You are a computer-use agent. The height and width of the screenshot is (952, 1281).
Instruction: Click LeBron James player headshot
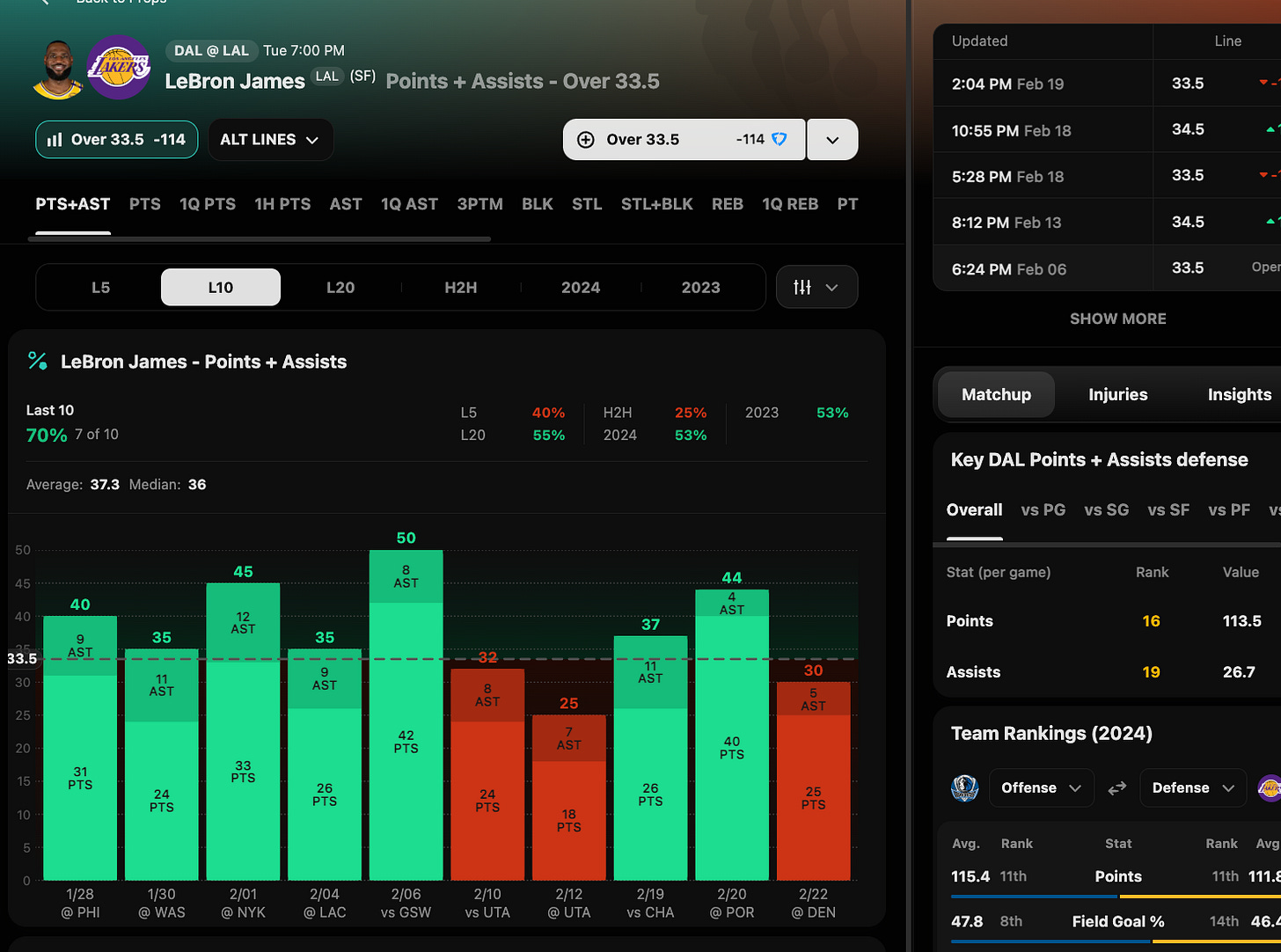coord(57,71)
